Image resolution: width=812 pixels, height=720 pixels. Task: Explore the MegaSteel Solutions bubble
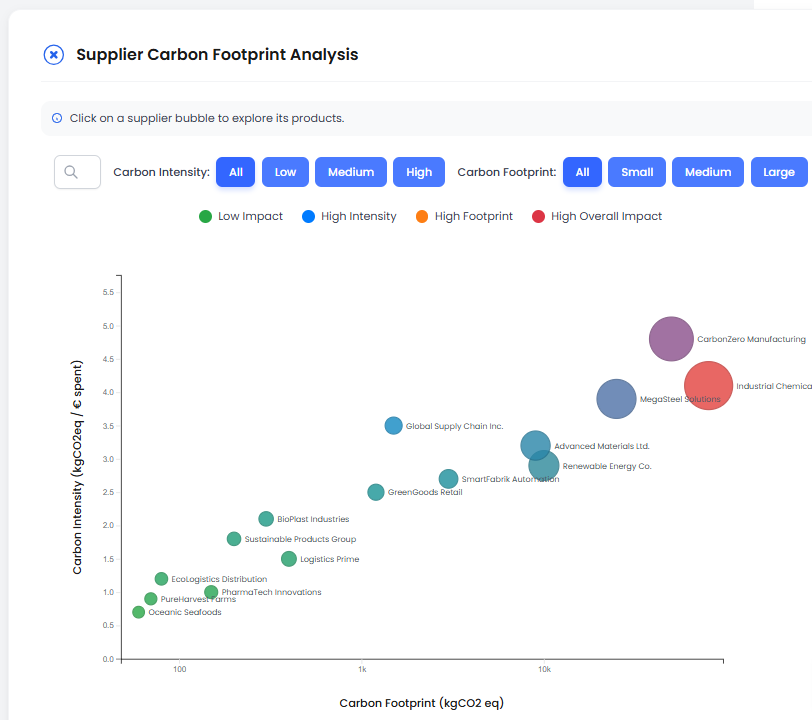click(x=616, y=399)
